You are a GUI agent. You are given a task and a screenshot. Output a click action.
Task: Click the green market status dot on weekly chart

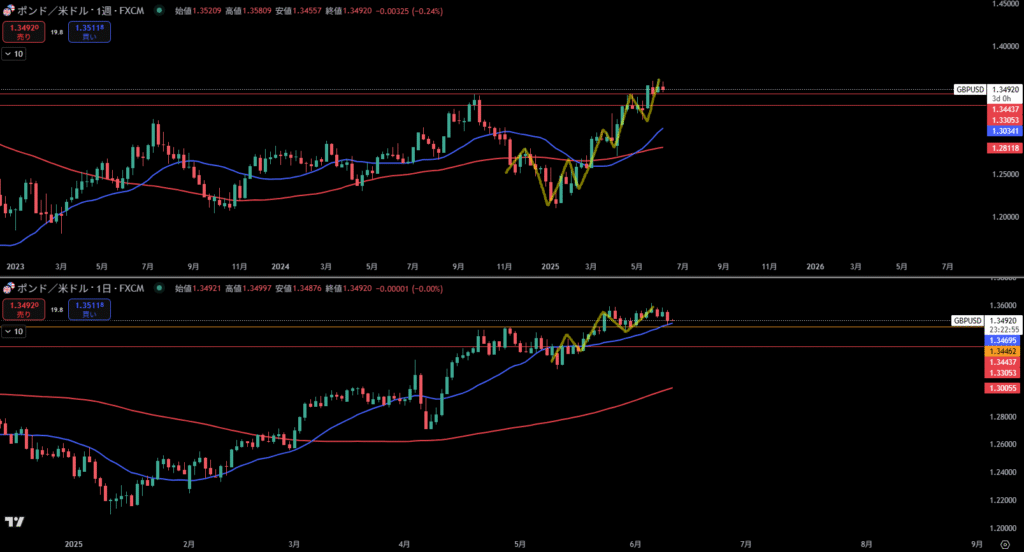coord(159,10)
